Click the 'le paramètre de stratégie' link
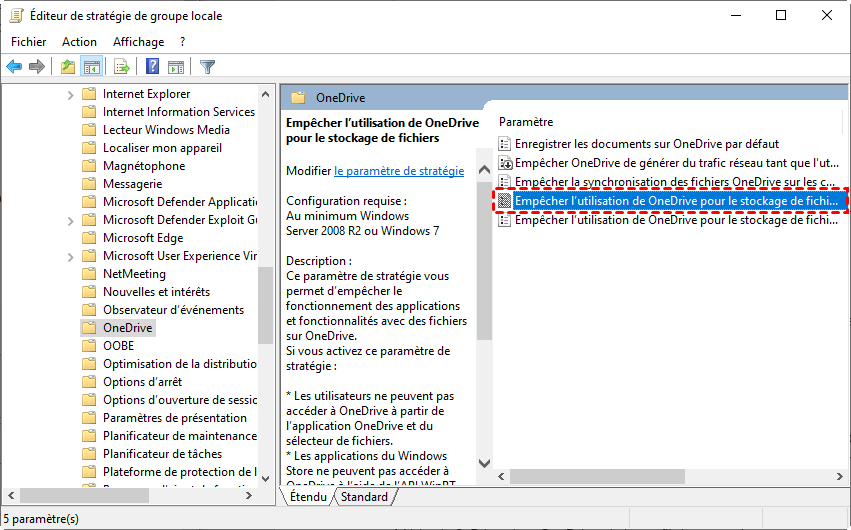Screen dimensions: 851x530 399,171
